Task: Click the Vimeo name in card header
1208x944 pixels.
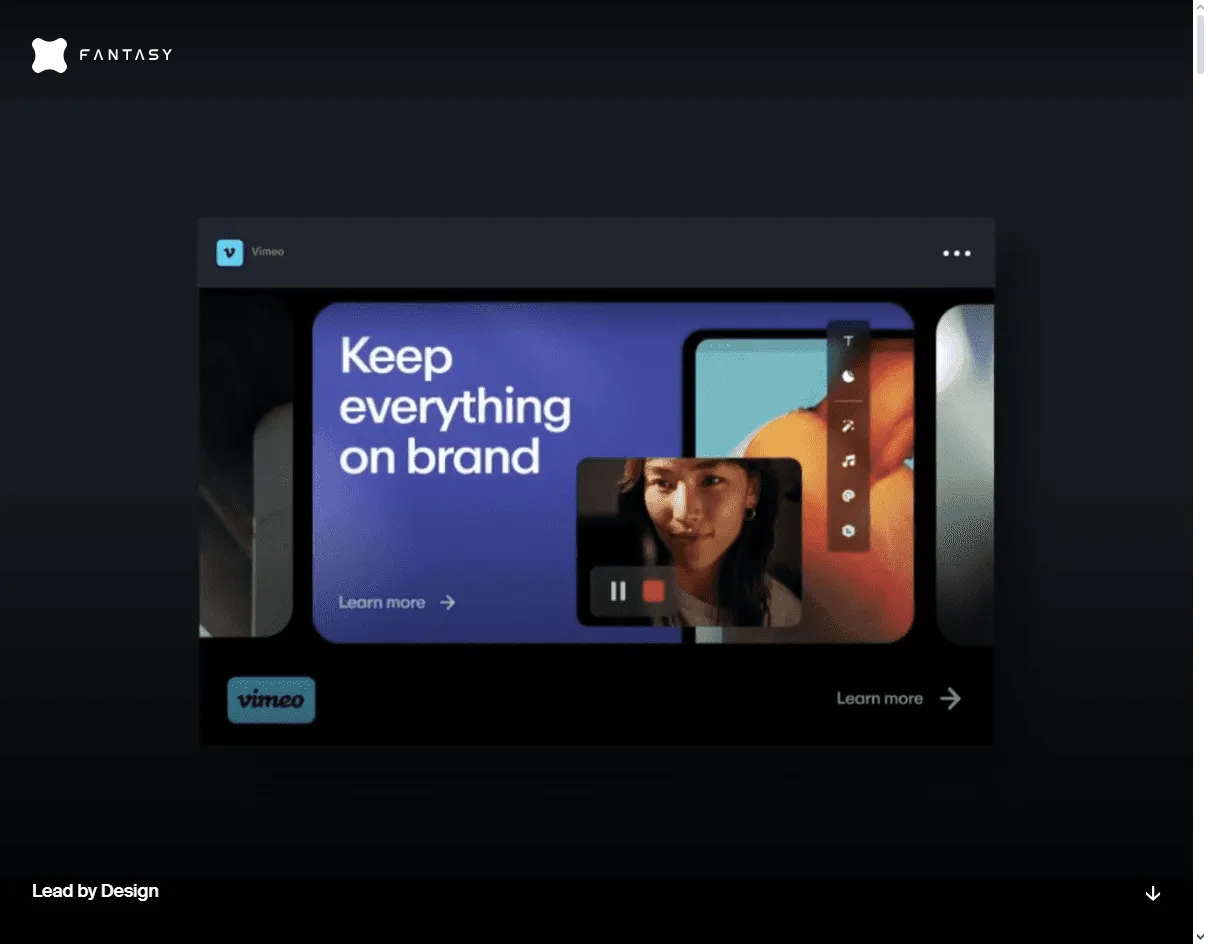Action: click(x=268, y=252)
